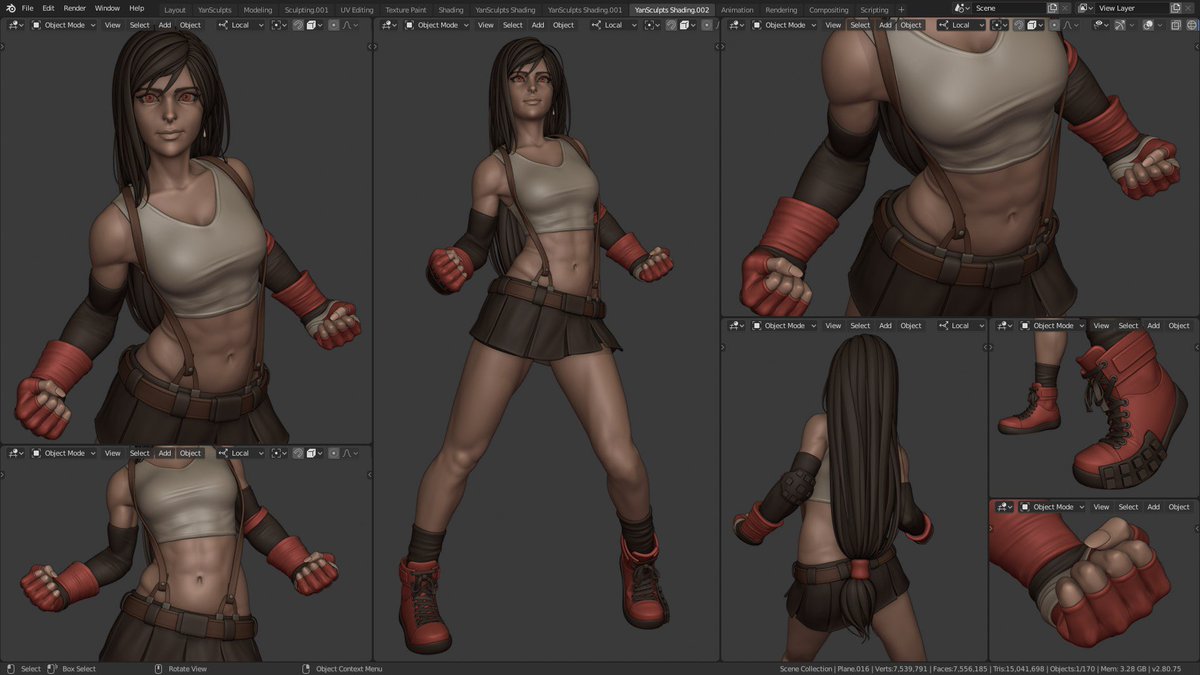Open the File menu

(27, 8)
